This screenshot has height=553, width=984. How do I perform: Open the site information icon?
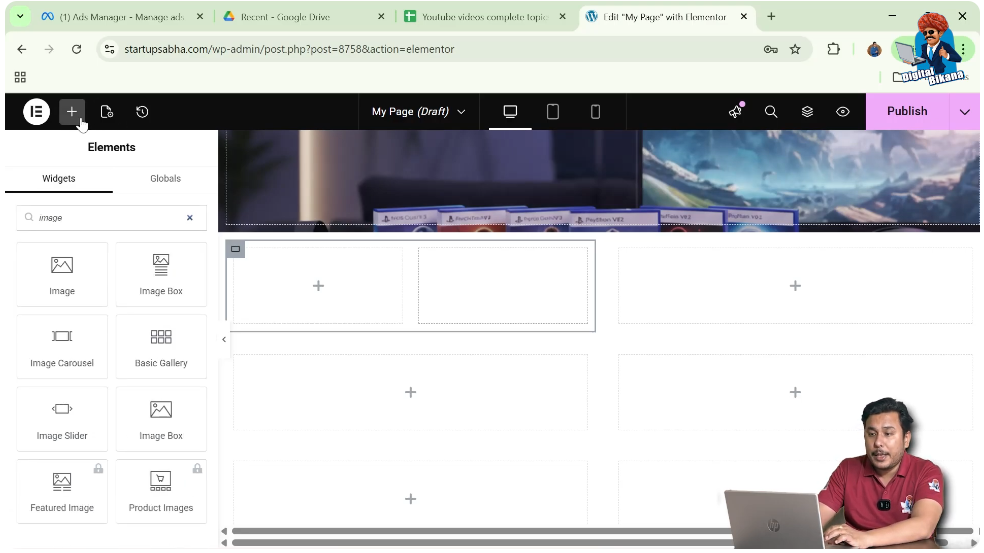[109, 49]
